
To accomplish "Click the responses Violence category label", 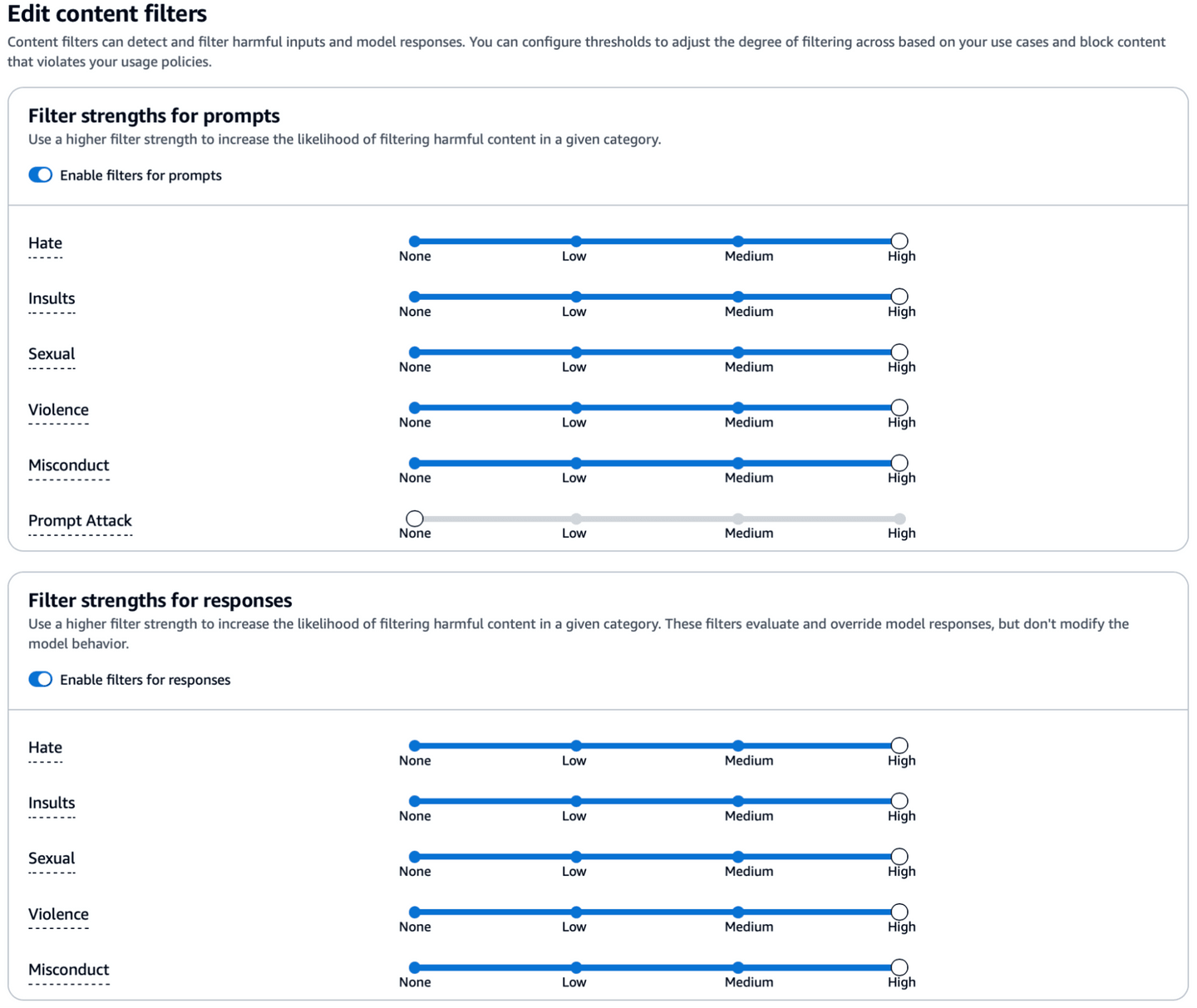I will (58, 914).
